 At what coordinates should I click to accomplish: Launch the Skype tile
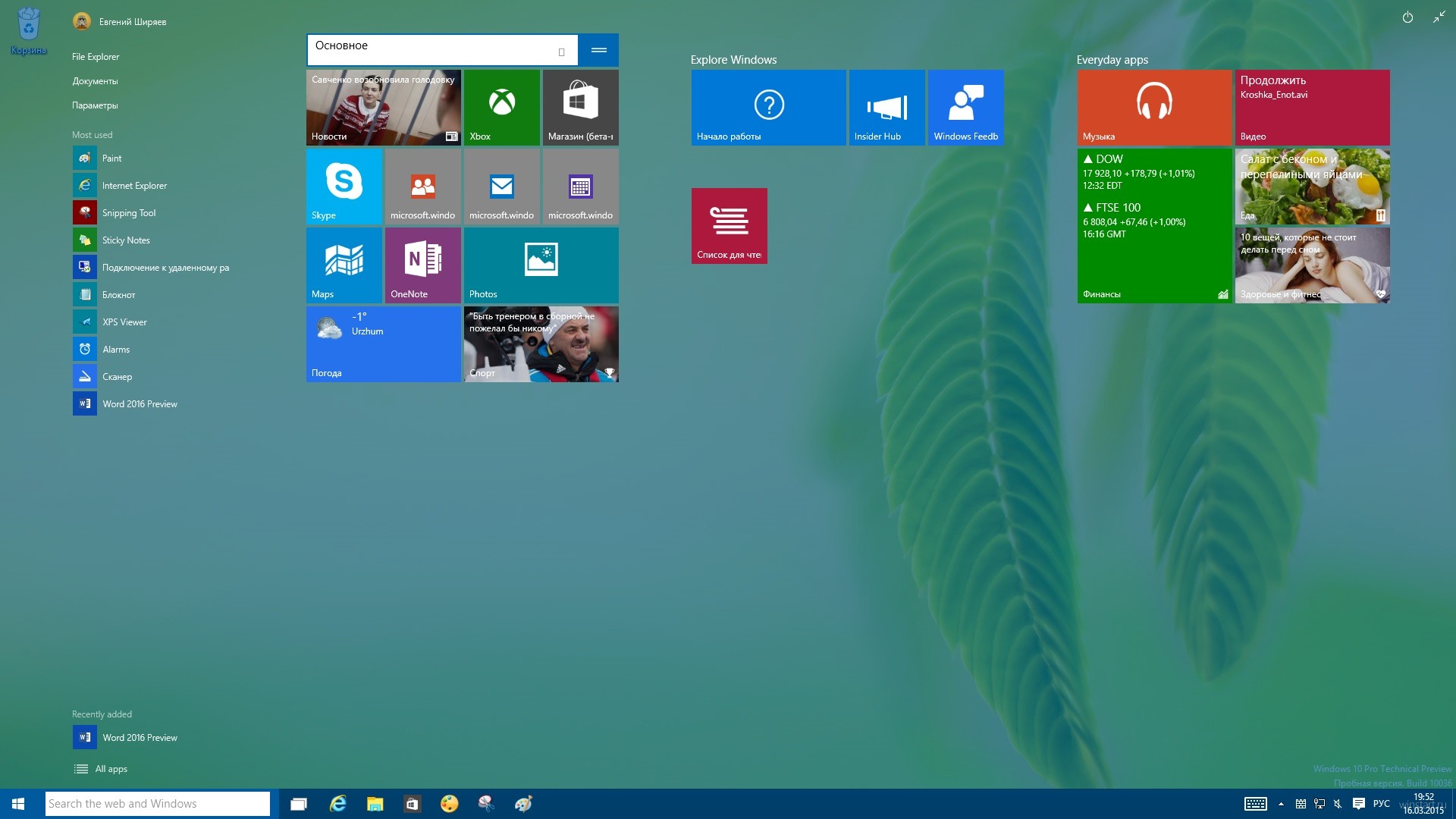tap(344, 187)
